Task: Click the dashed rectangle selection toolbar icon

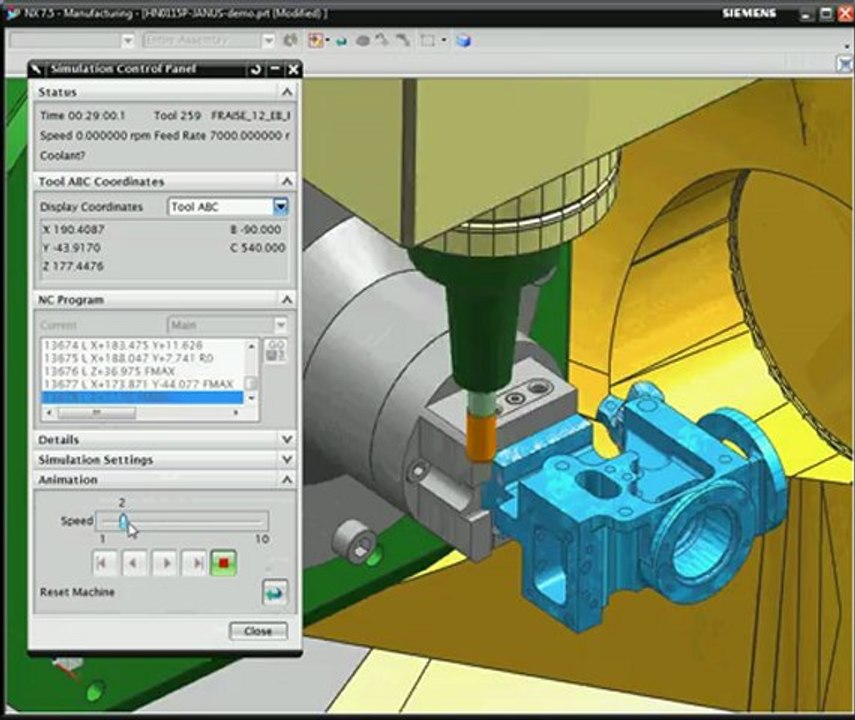Action: [428, 40]
